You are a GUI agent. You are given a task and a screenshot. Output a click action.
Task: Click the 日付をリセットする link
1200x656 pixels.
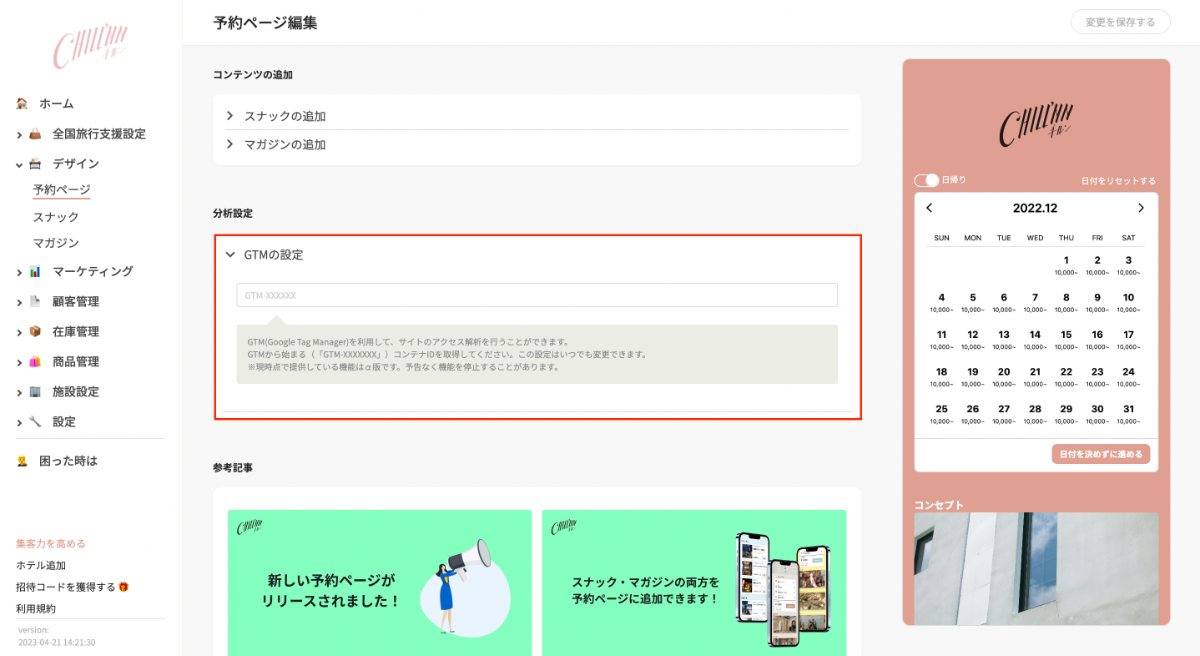click(x=1118, y=181)
